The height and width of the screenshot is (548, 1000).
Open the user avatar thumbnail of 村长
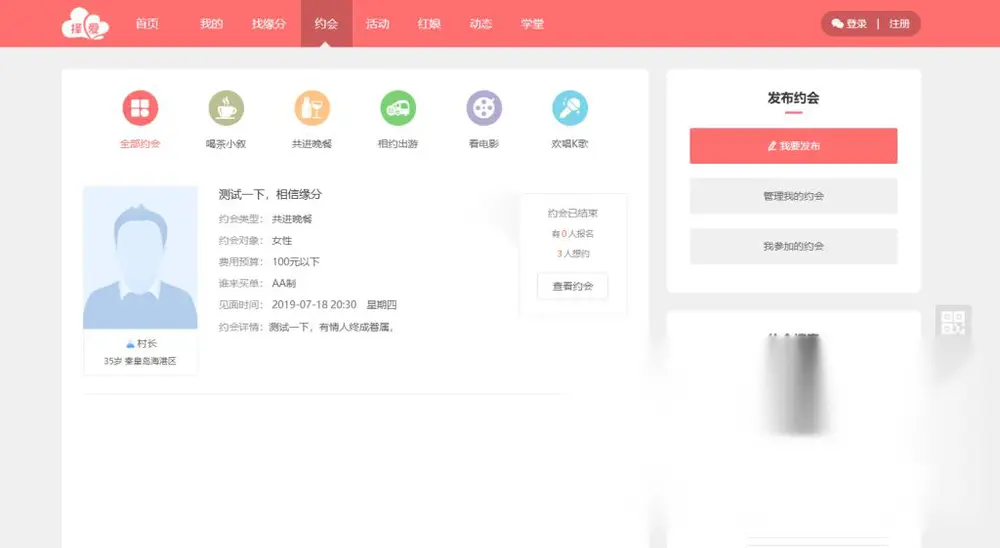140,258
